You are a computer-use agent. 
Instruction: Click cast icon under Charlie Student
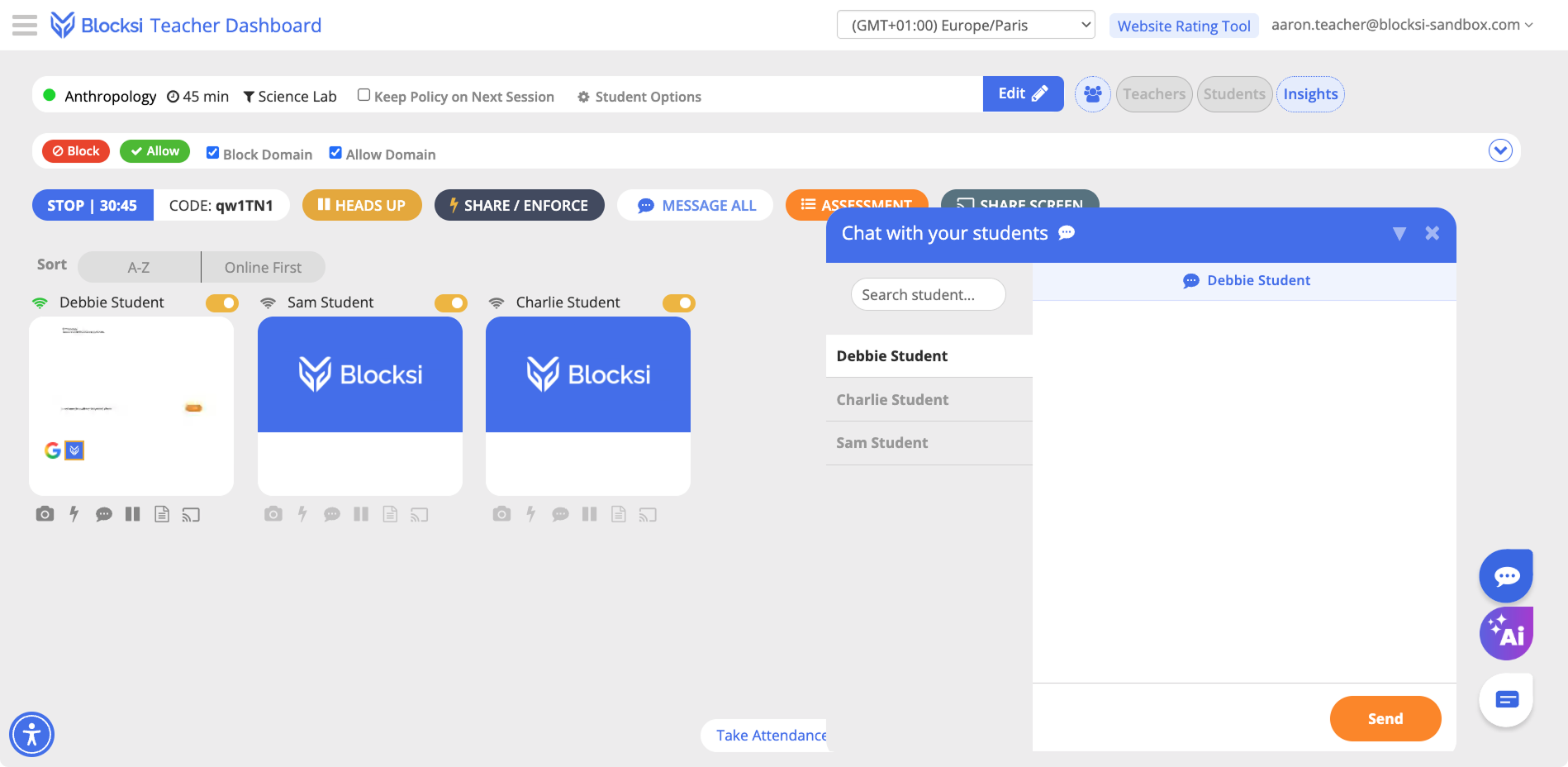[648, 515]
